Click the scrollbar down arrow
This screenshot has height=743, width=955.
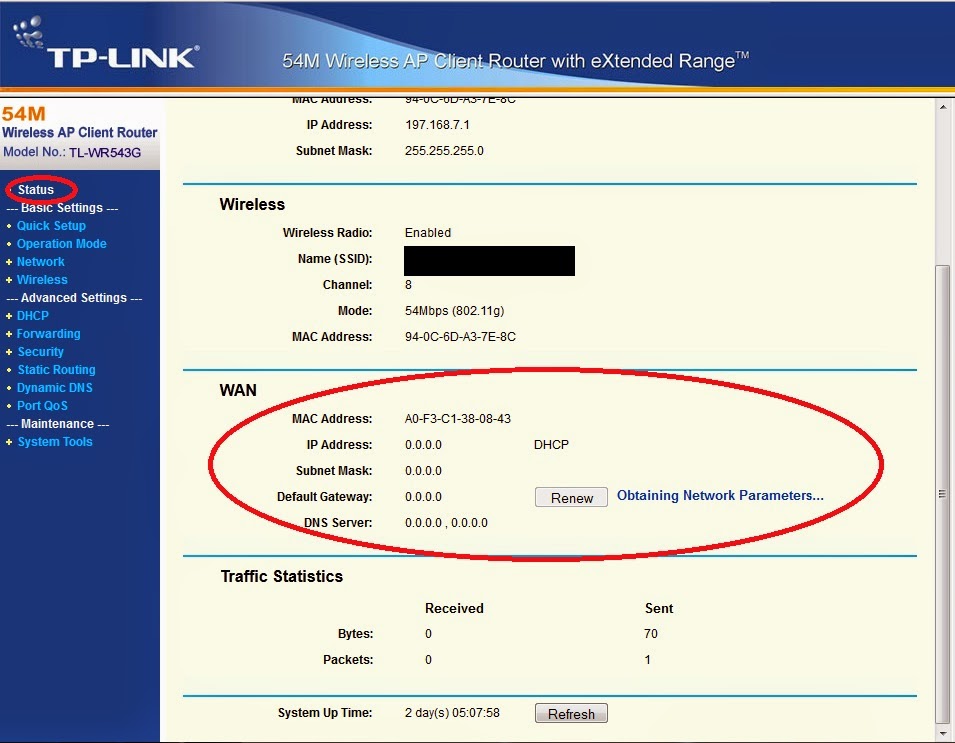pos(943,733)
